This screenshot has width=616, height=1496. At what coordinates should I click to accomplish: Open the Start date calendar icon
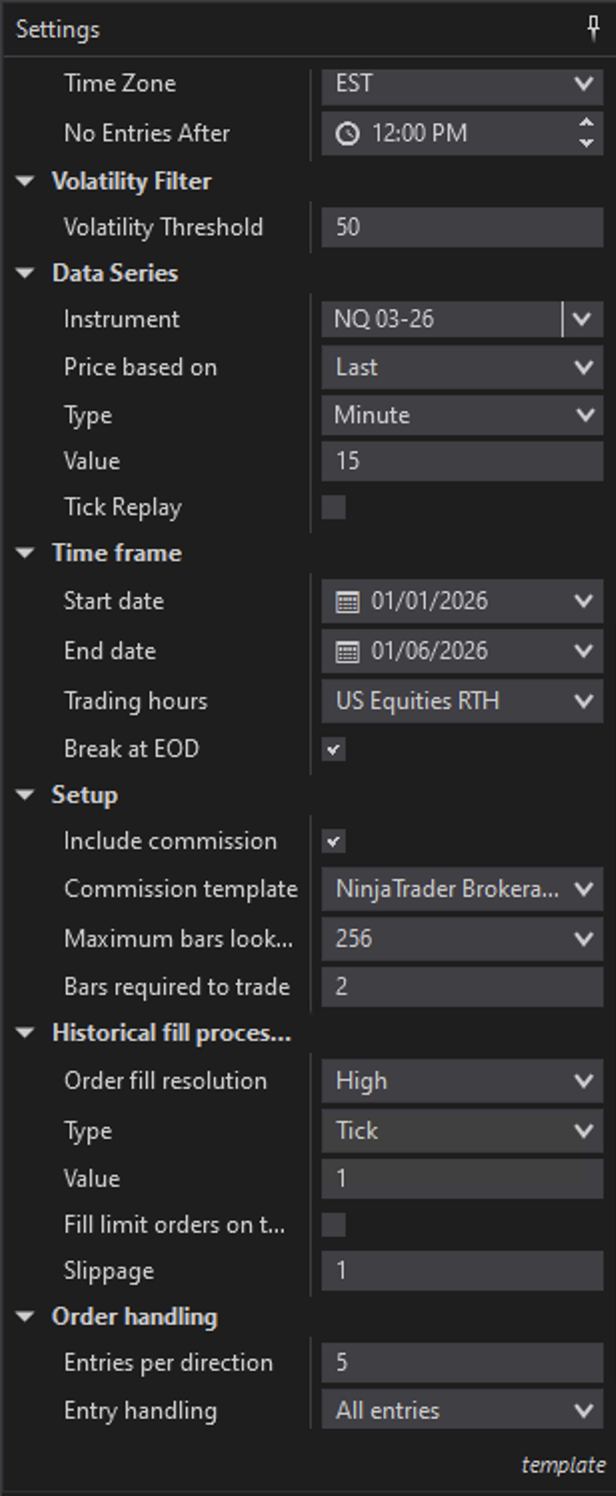click(x=347, y=601)
